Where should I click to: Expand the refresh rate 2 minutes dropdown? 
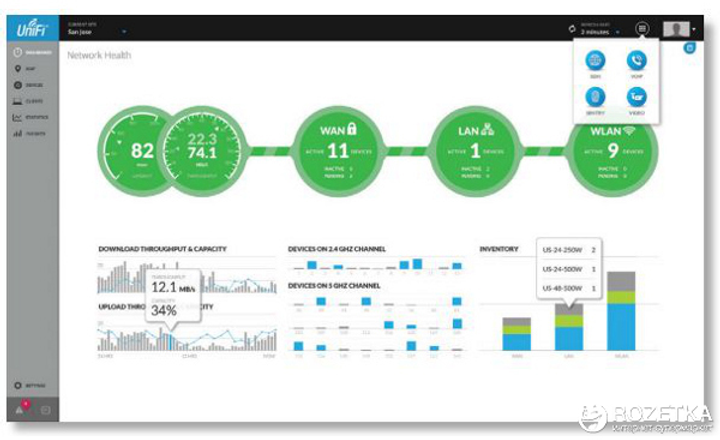click(601, 28)
